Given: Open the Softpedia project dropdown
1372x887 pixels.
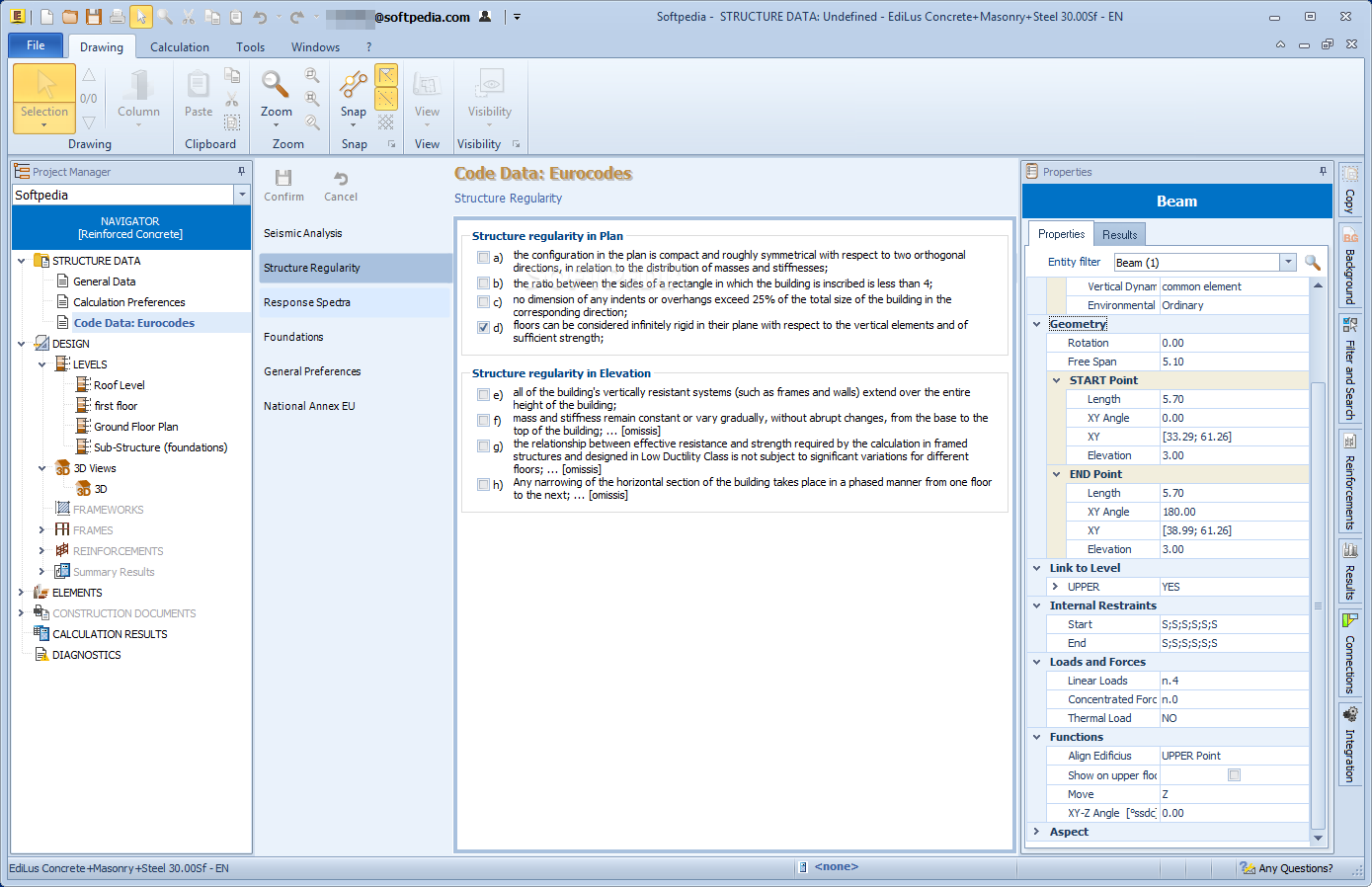Looking at the screenshot, I should pos(242,195).
